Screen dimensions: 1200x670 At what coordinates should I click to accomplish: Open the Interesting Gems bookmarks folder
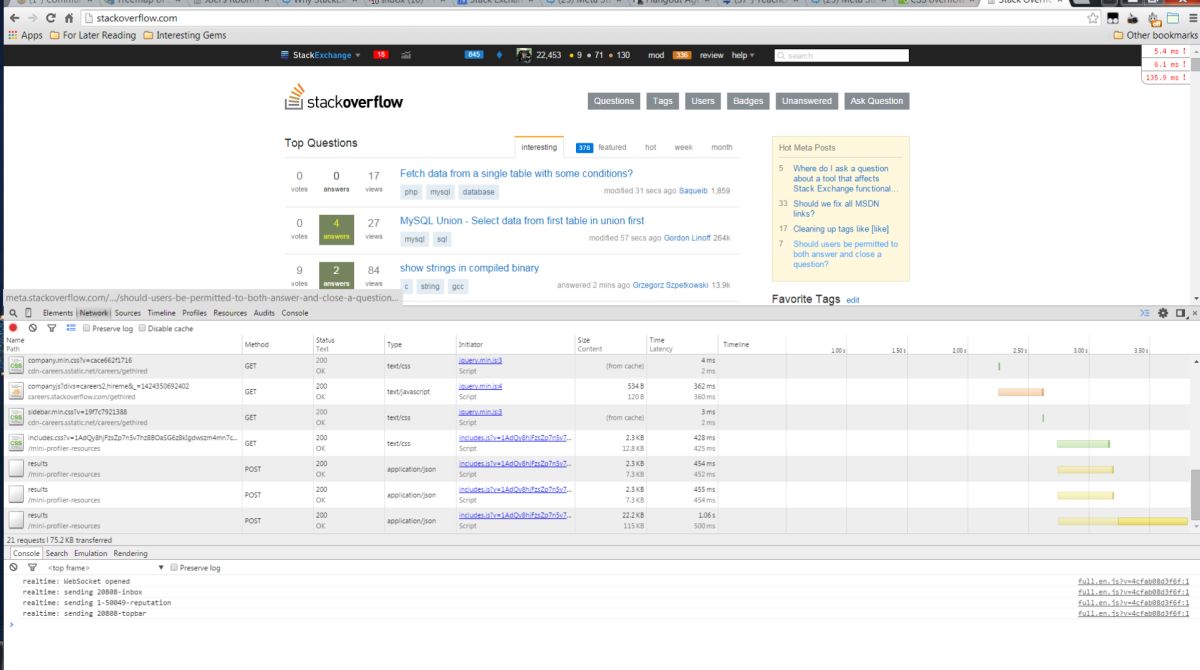point(184,35)
